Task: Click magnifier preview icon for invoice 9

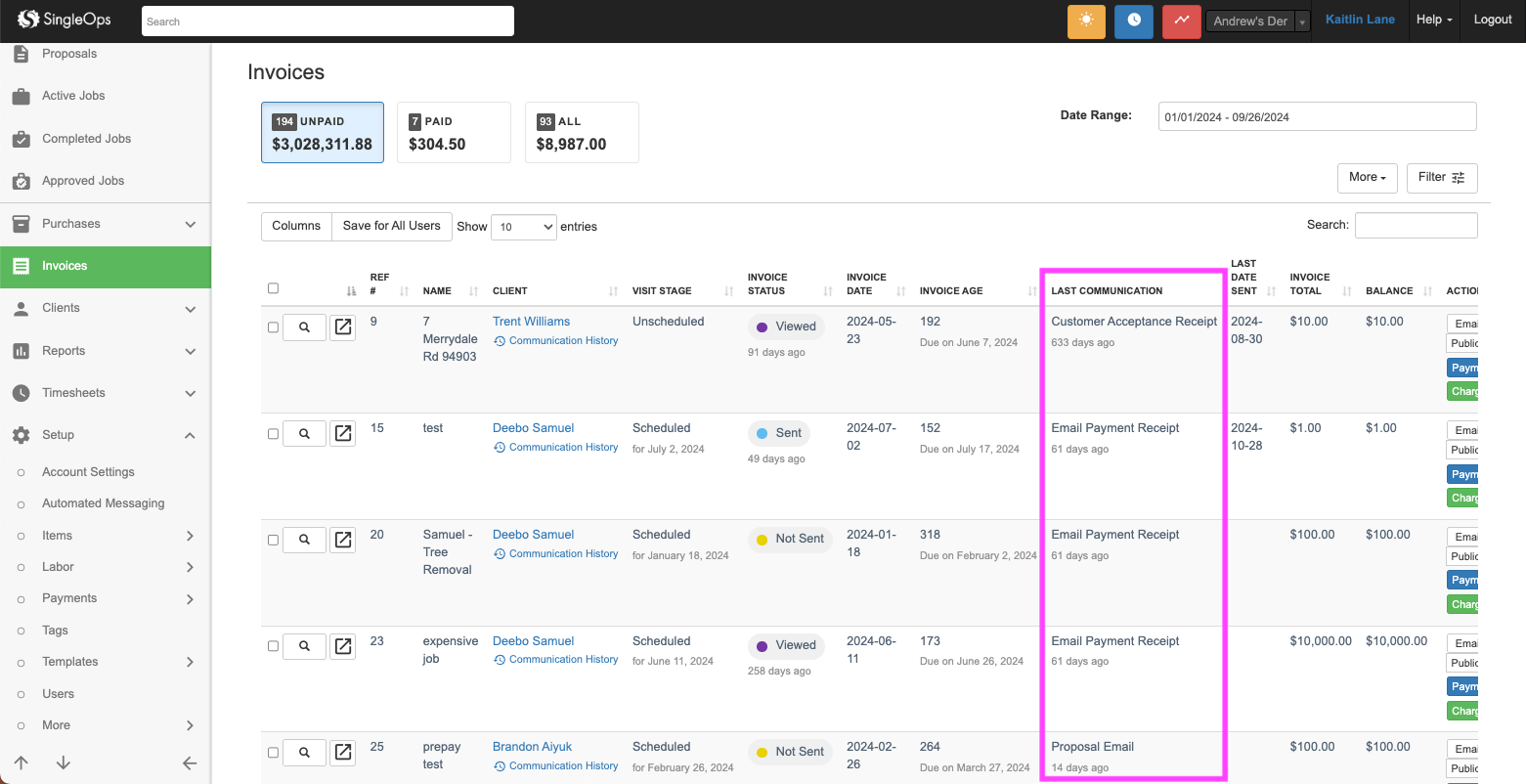Action: [304, 327]
